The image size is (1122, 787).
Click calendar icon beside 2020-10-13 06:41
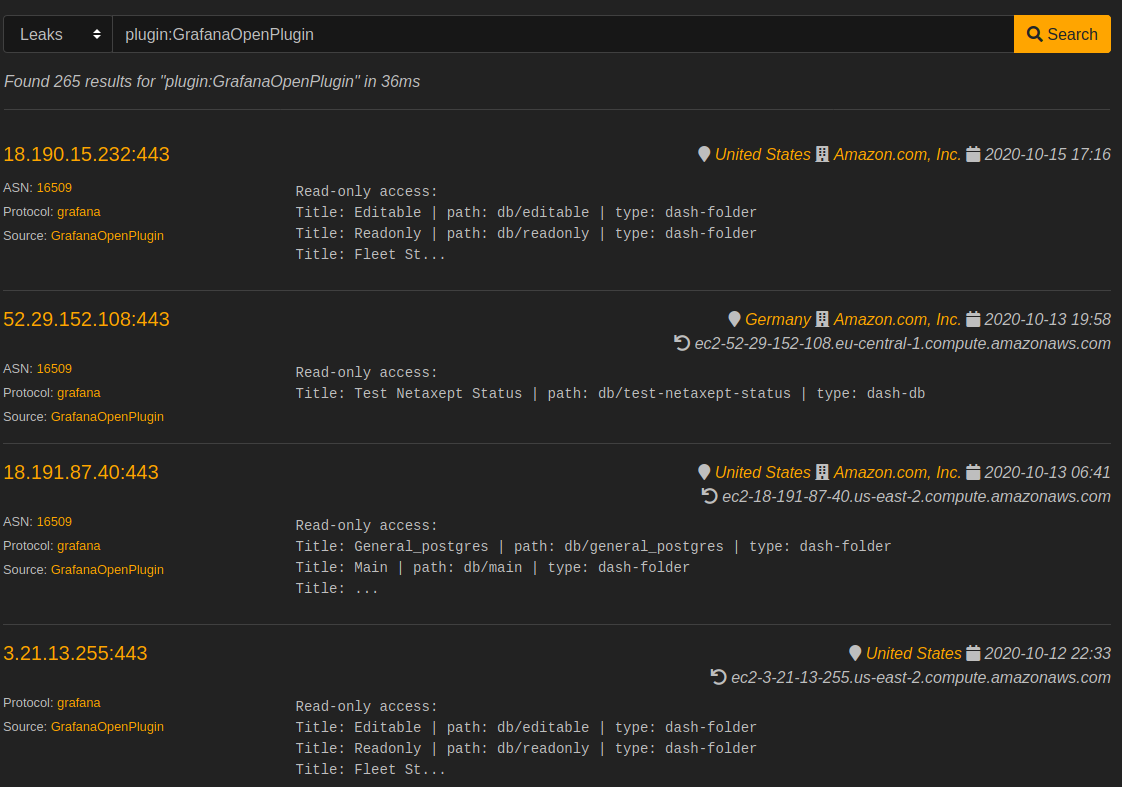[x=973, y=473]
